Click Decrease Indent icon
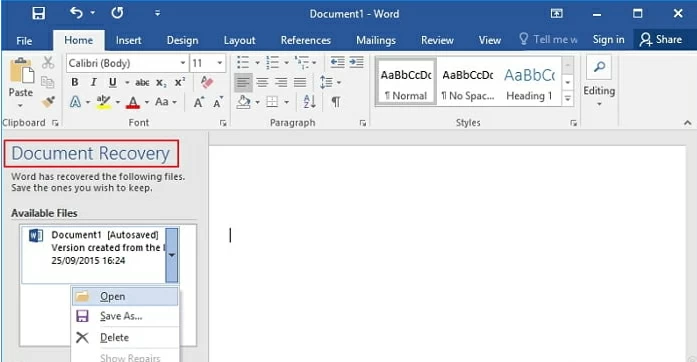Screen dimensions: 697x362 coord(337,62)
